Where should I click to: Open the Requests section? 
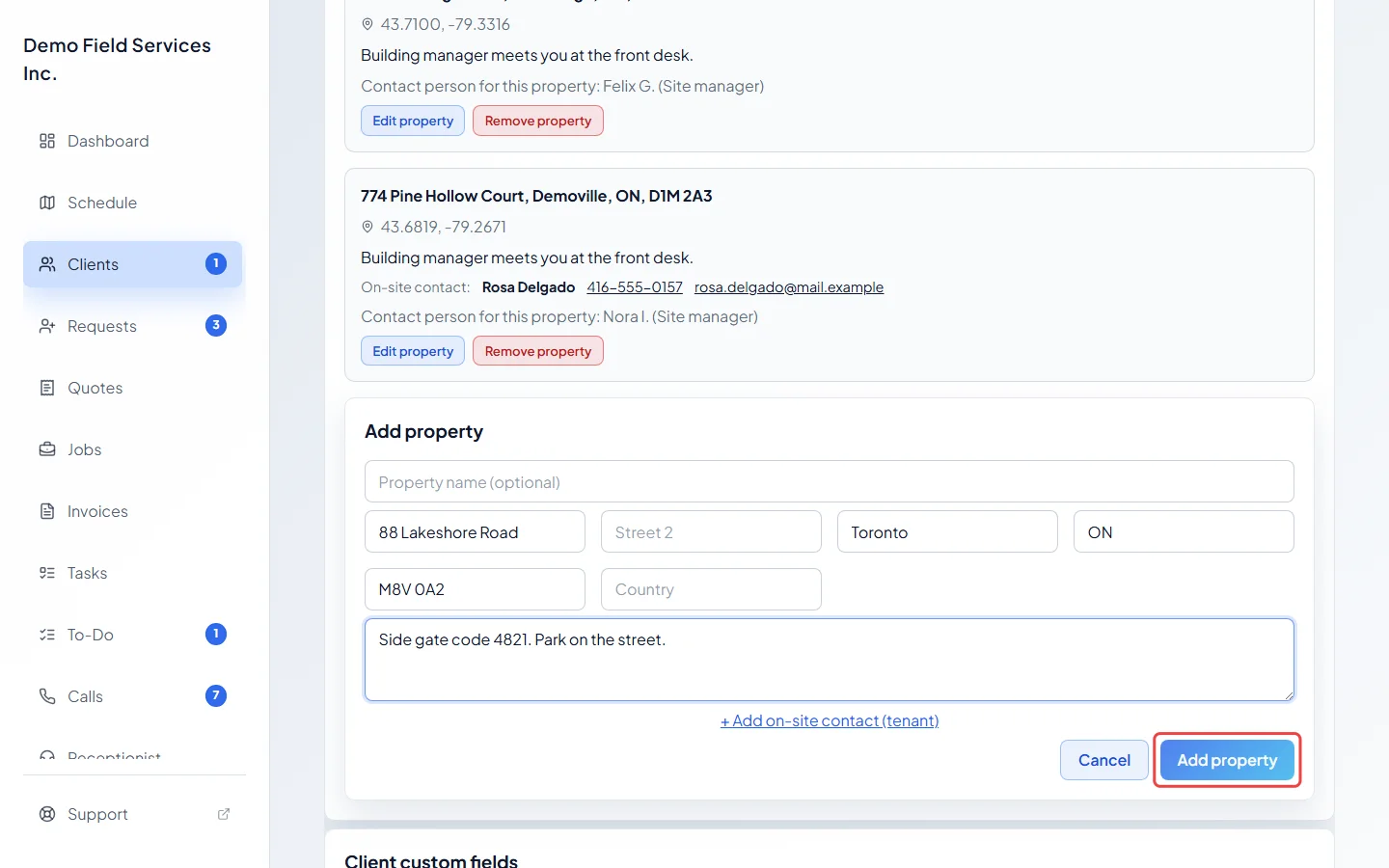(133, 326)
